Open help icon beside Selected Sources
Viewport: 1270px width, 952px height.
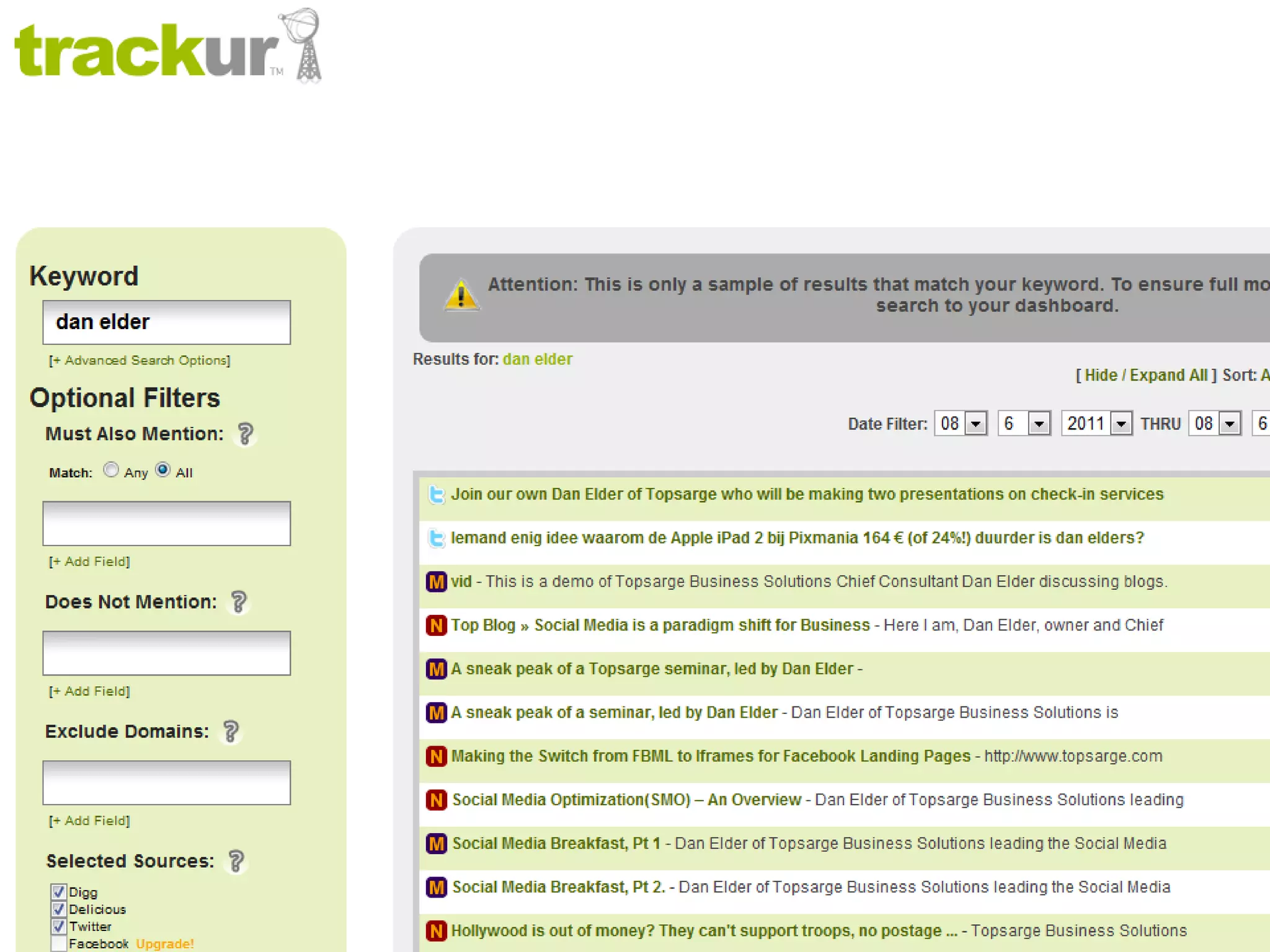236,861
